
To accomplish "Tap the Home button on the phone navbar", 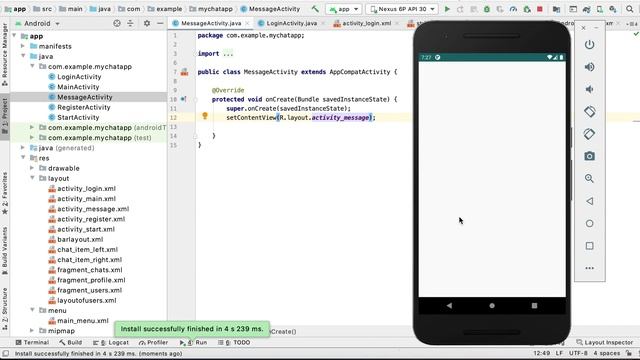I will pos(492,305).
